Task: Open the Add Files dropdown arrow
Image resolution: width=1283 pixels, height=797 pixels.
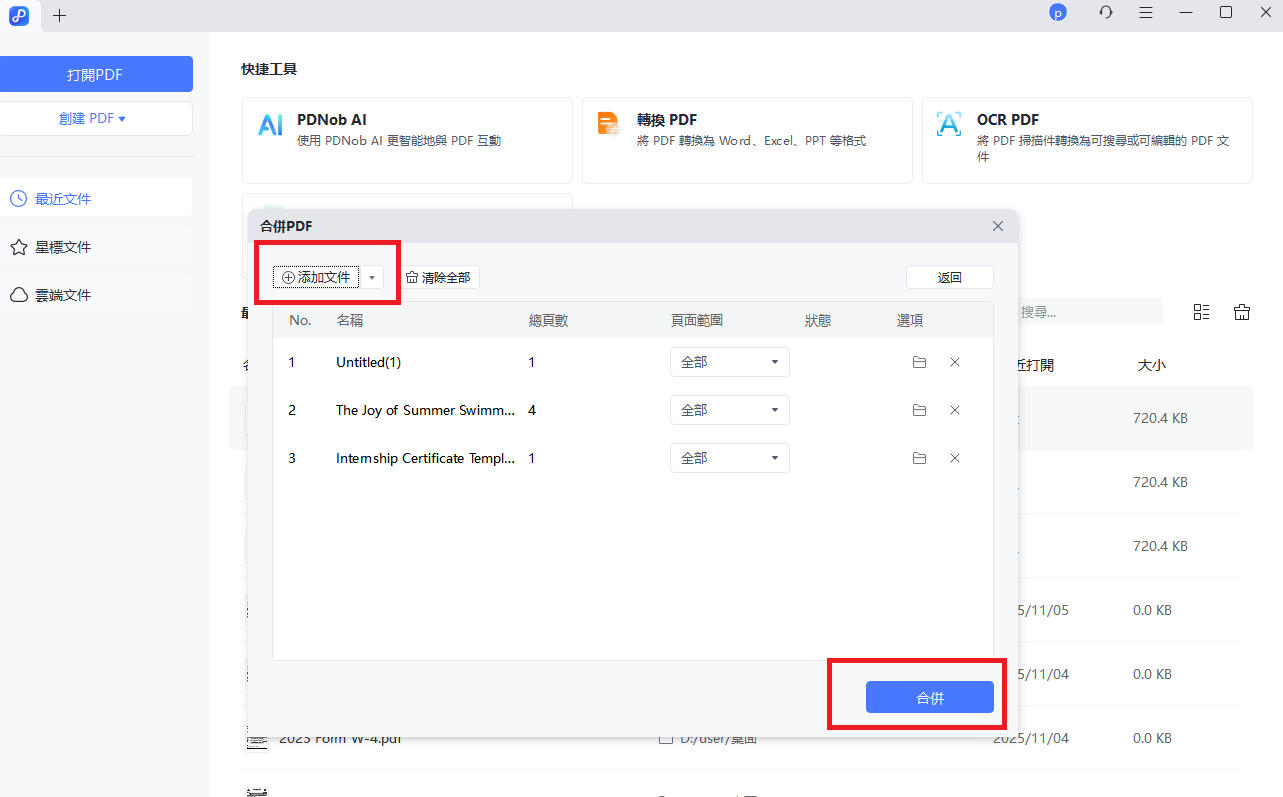Action: 372,278
